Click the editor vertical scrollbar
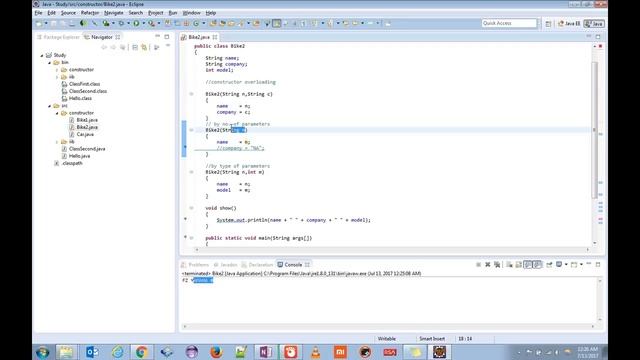 pos(595,130)
